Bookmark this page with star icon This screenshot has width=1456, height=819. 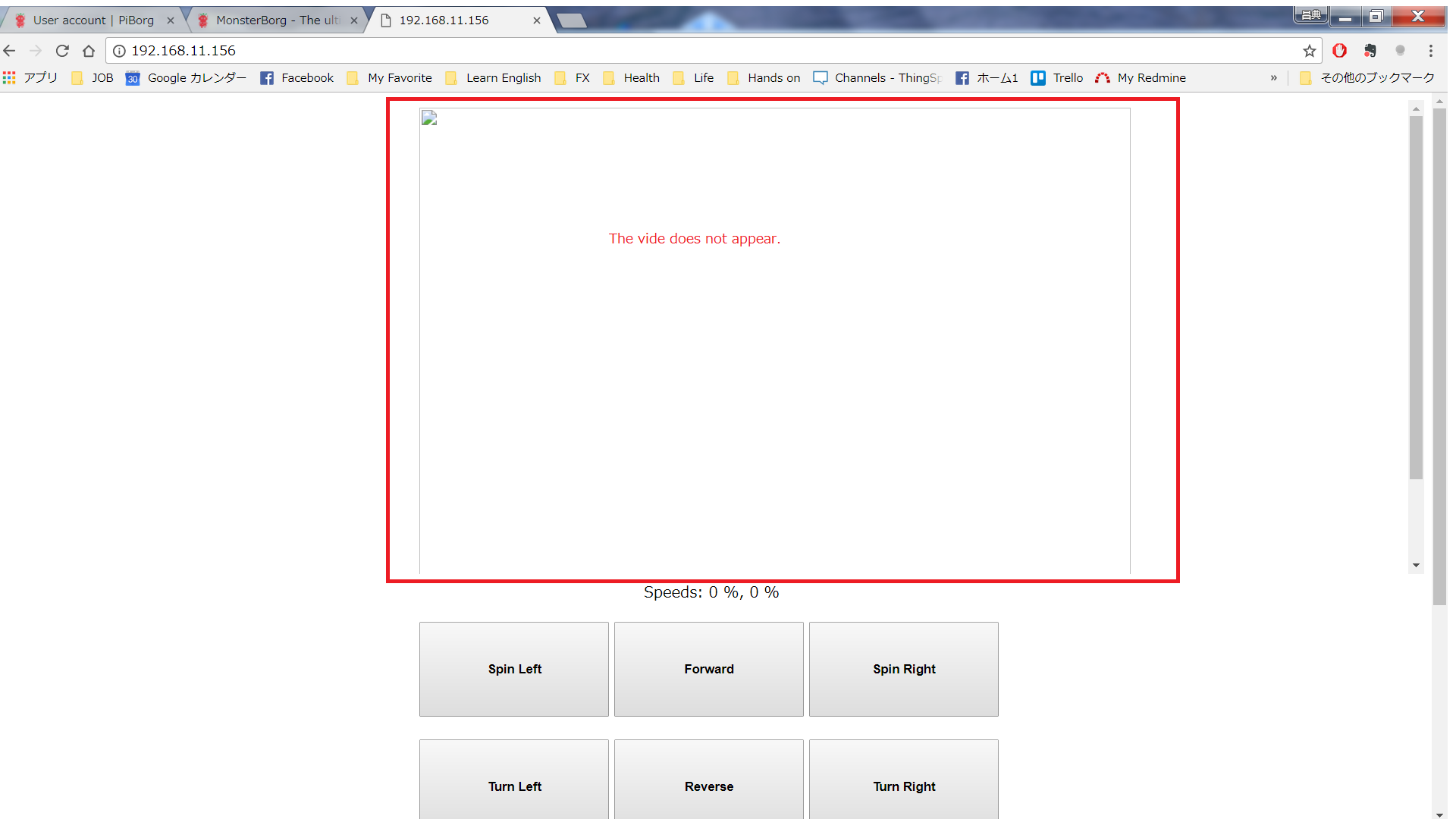coord(1309,51)
